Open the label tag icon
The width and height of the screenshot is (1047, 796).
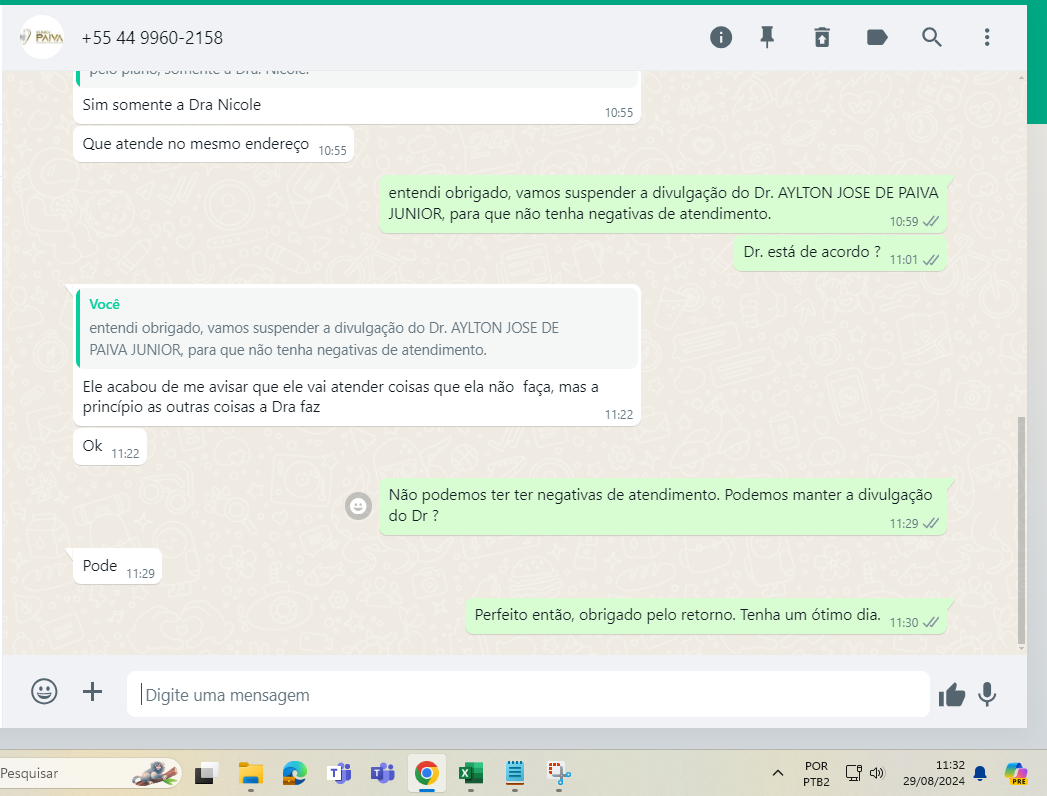tap(877, 37)
